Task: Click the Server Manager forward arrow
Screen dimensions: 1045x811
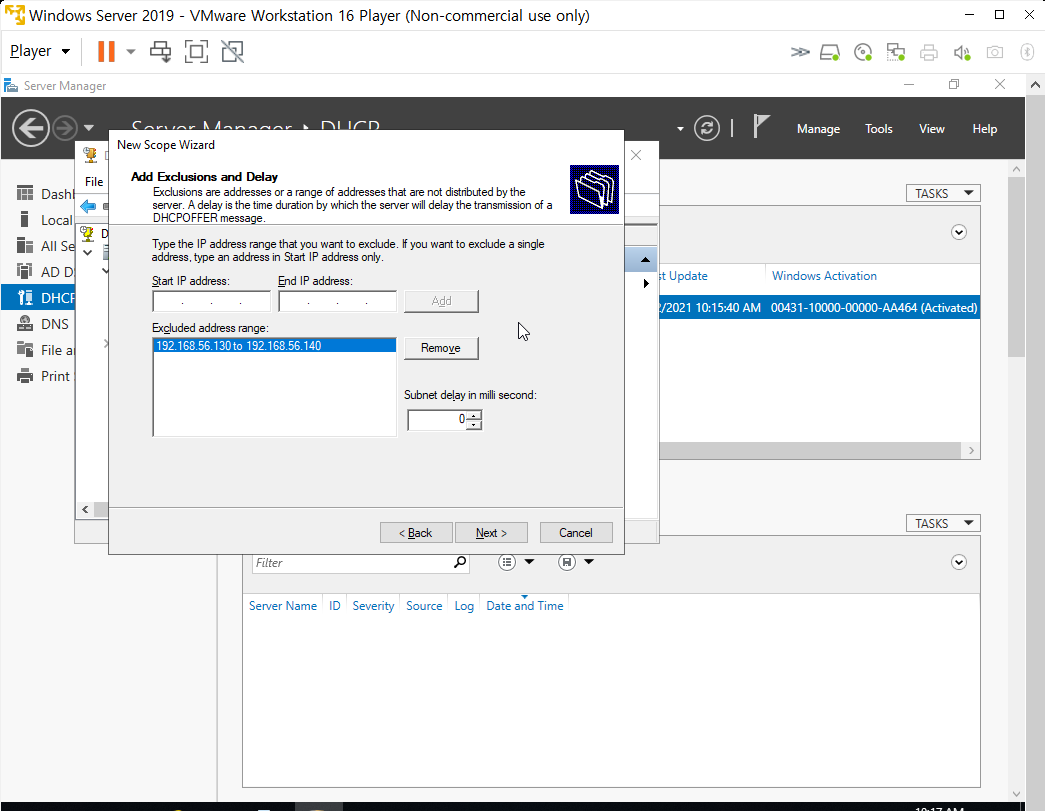Action: (x=65, y=128)
